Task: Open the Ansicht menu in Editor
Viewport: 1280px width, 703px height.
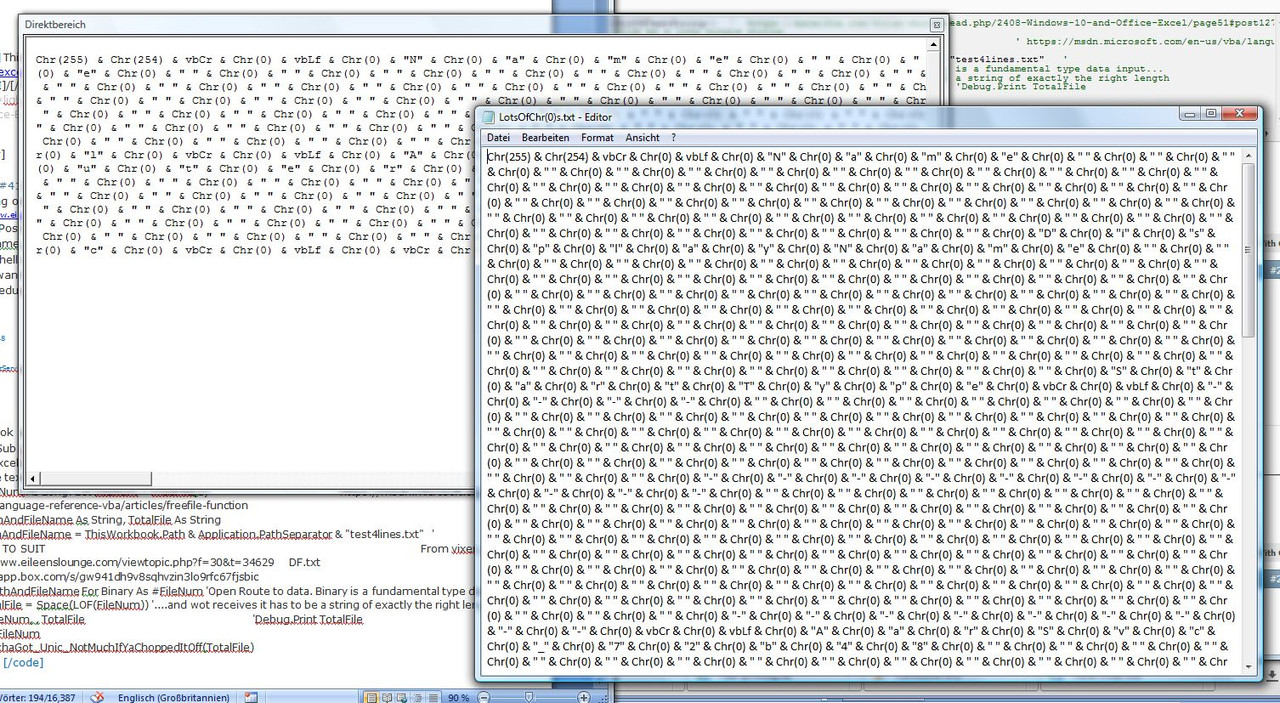Action: 642,137
